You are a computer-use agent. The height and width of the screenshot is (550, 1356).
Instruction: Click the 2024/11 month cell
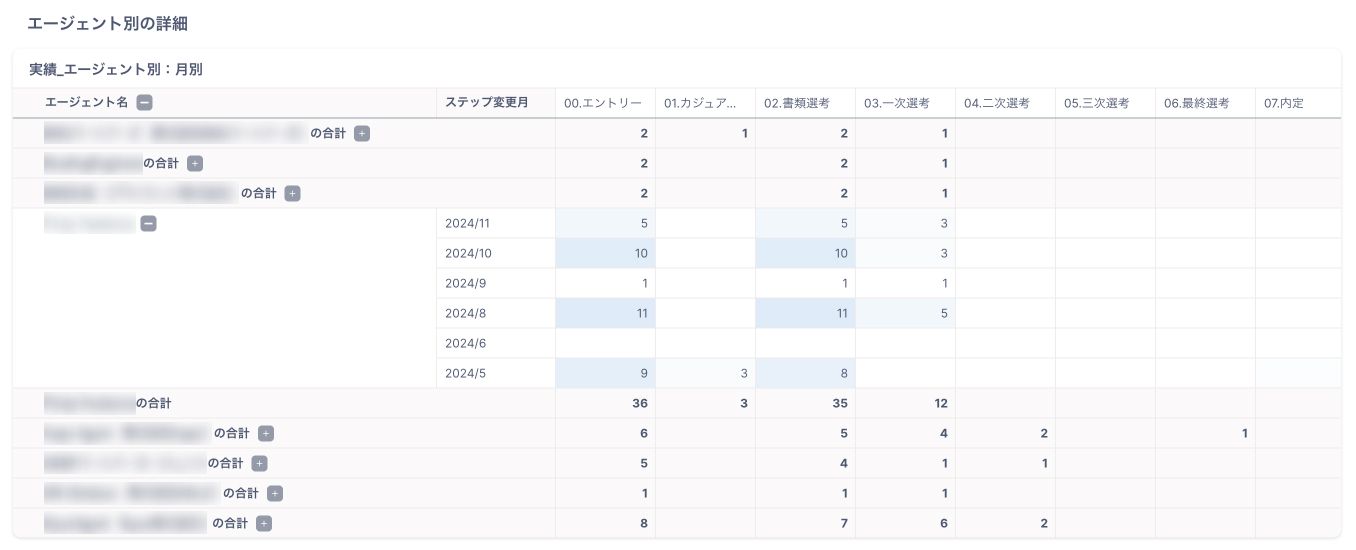pos(468,223)
